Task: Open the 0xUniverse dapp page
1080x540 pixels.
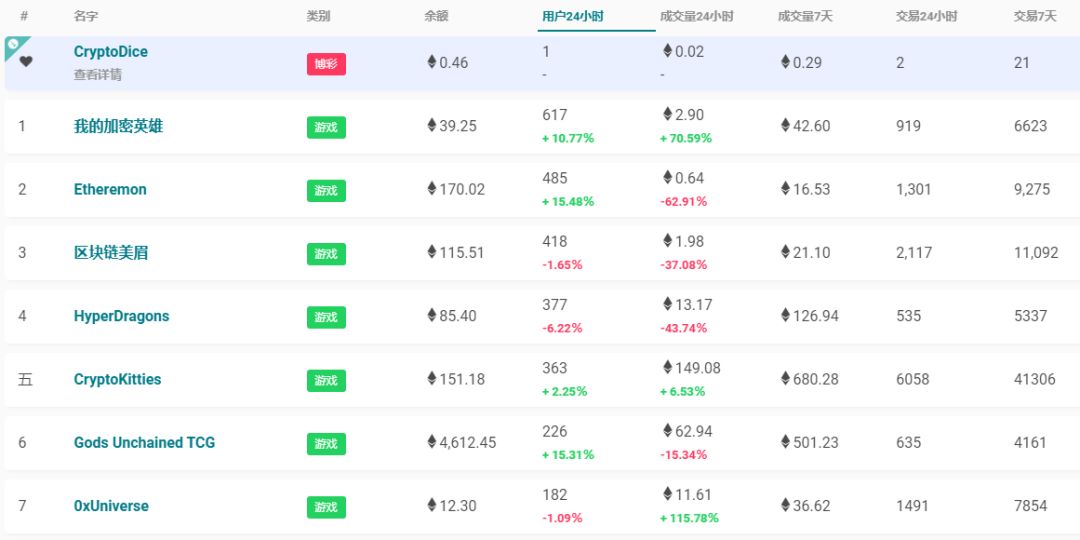Action: pos(111,506)
